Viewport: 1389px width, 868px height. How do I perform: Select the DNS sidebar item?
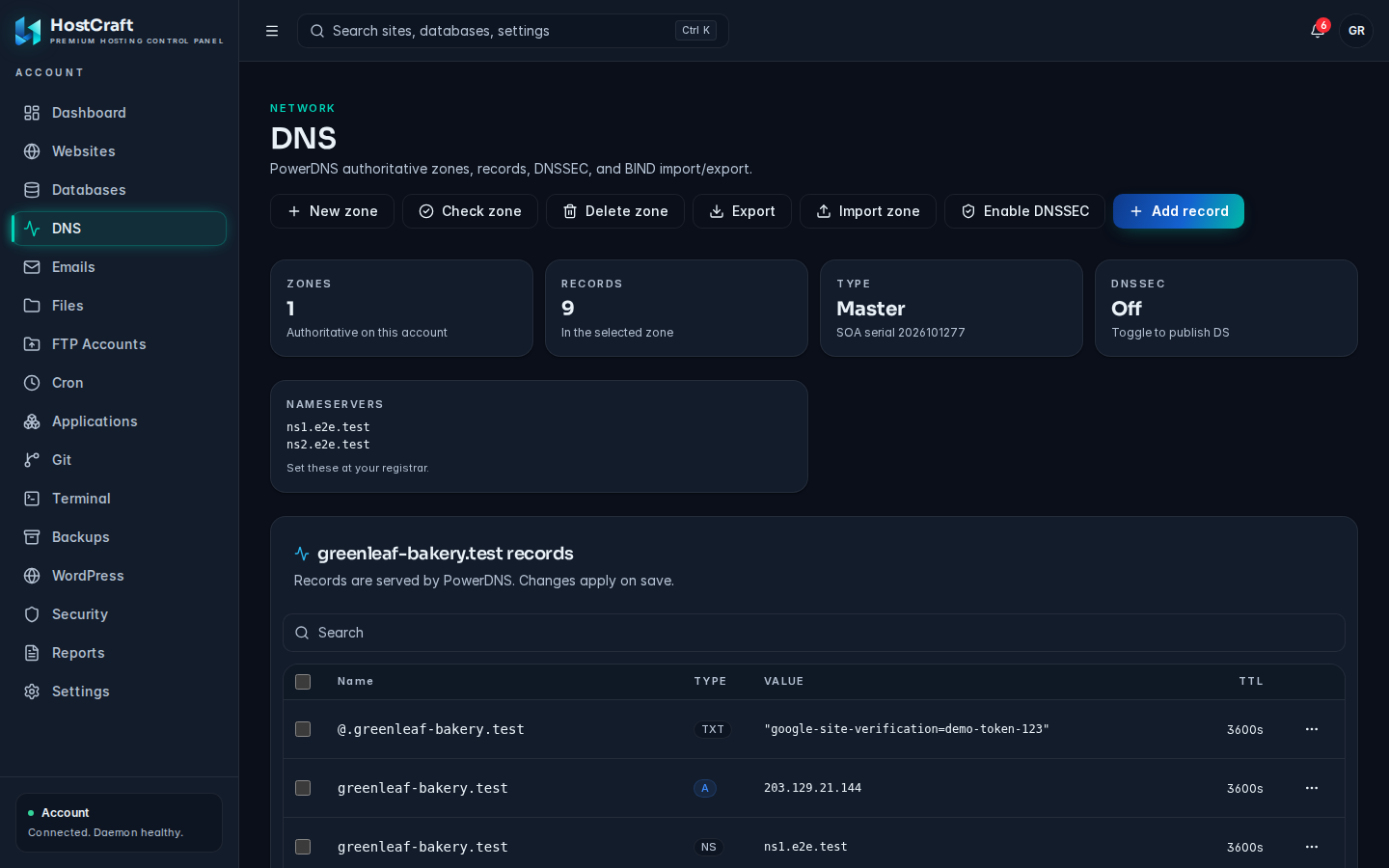[119, 229]
